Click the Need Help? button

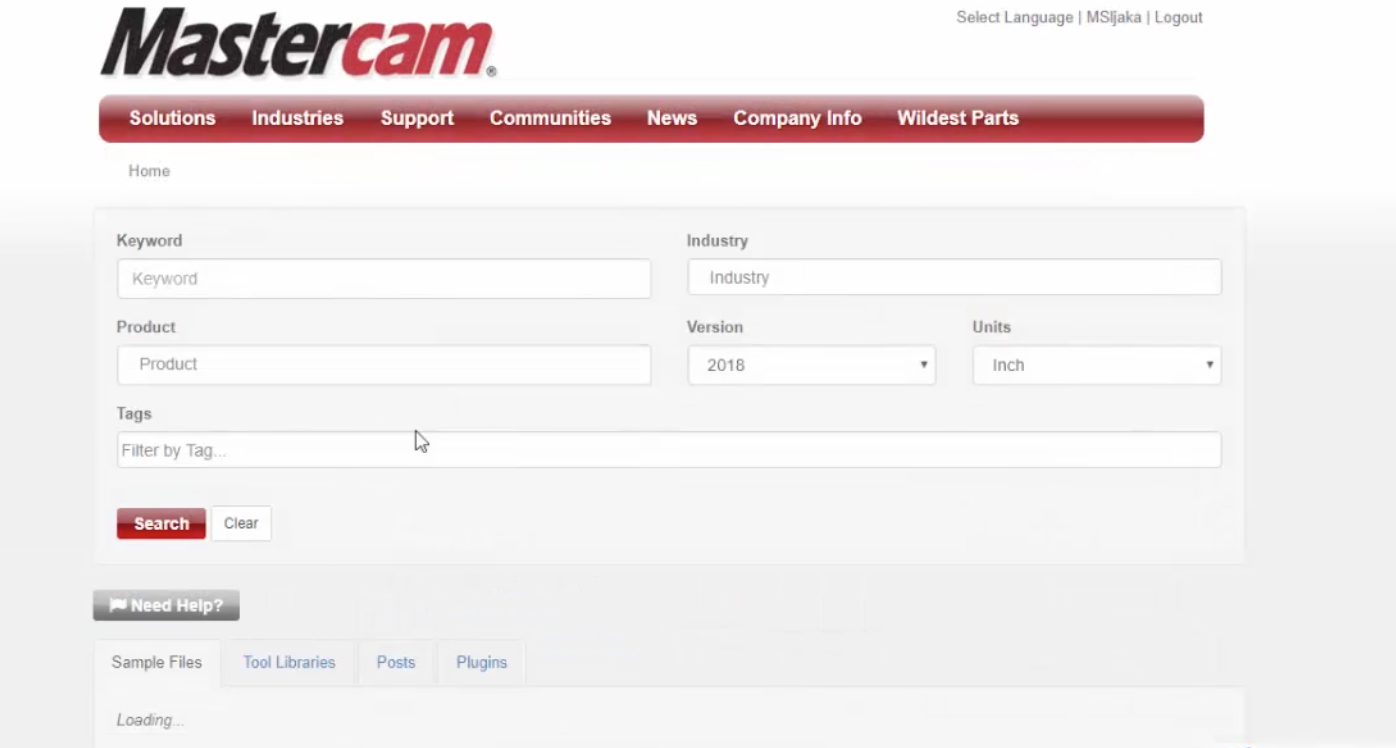point(166,605)
